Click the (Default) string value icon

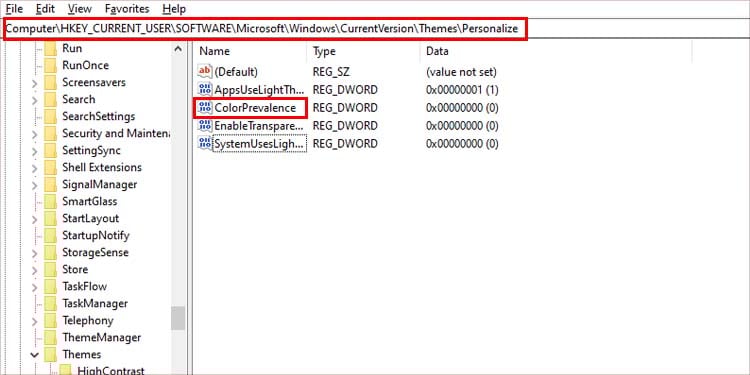click(x=205, y=72)
